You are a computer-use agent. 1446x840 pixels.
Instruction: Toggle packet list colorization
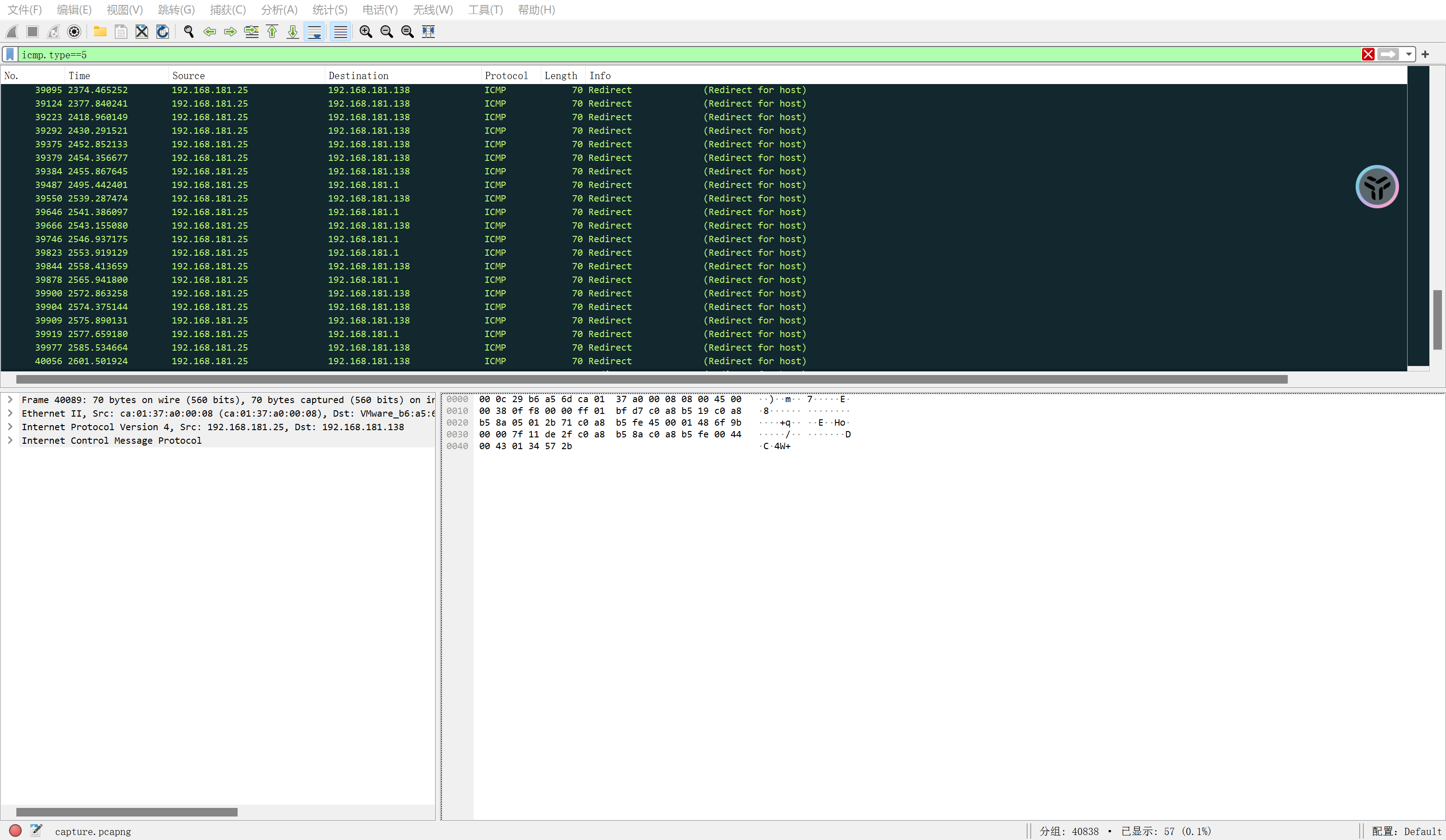tap(340, 32)
